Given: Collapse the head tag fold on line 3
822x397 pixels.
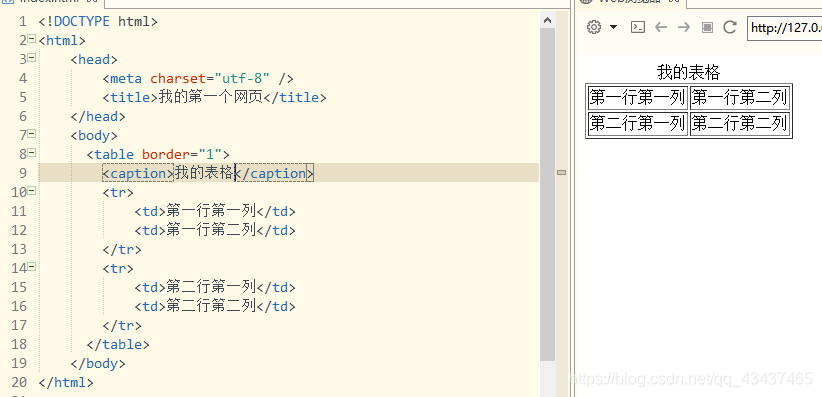Looking at the screenshot, I should tap(31, 58).
